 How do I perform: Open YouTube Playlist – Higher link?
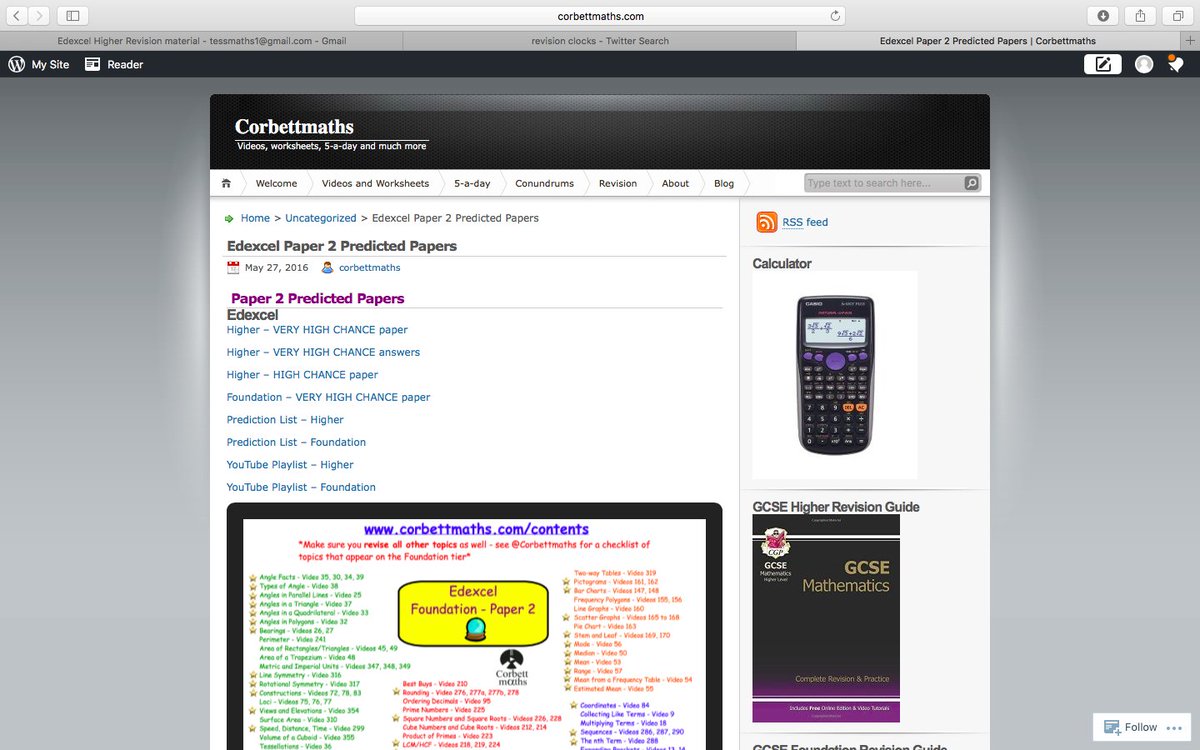click(x=290, y=465)
